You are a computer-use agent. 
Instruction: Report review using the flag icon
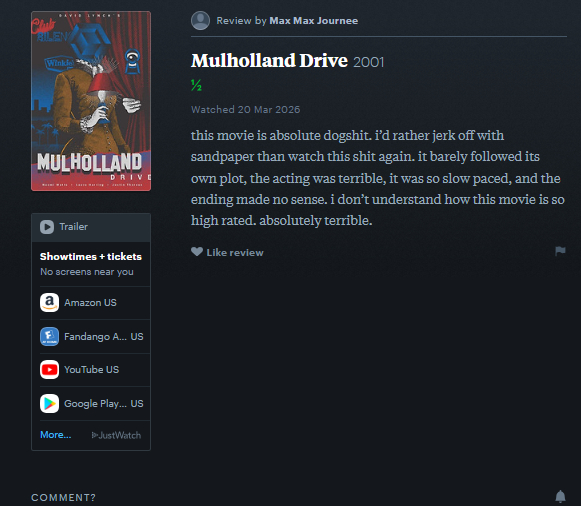click(560, 251)
